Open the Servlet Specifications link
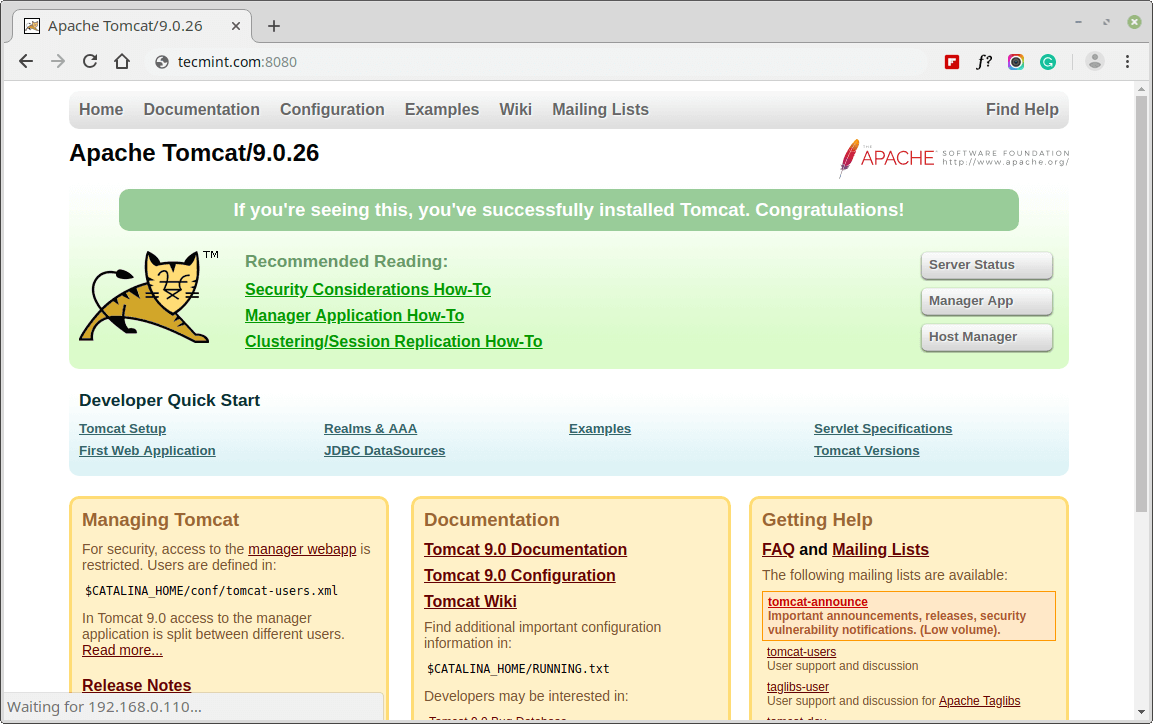Screen dimensions: 1153x724 pyautogui.click(x=883, y=429)
